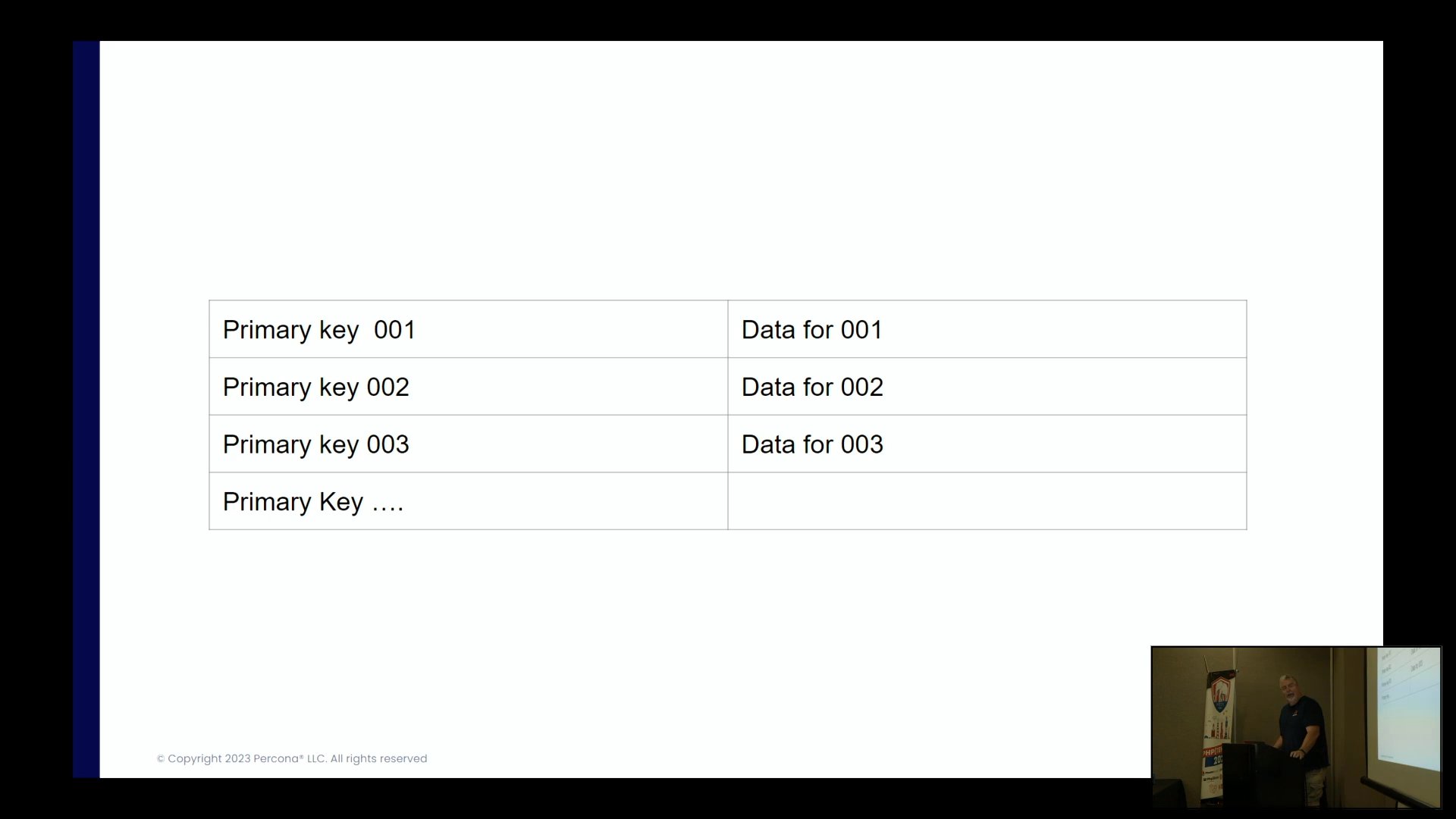The image size is (1456, 819).
Task: Click the dark blue vertical bar on slide
Action: 86,409
